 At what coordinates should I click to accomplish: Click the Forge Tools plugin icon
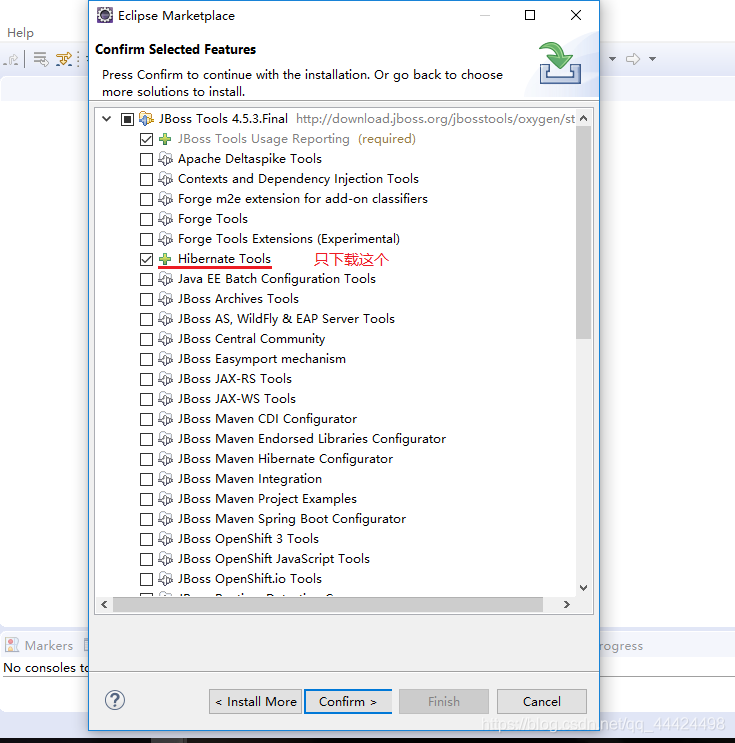point(165,219)
